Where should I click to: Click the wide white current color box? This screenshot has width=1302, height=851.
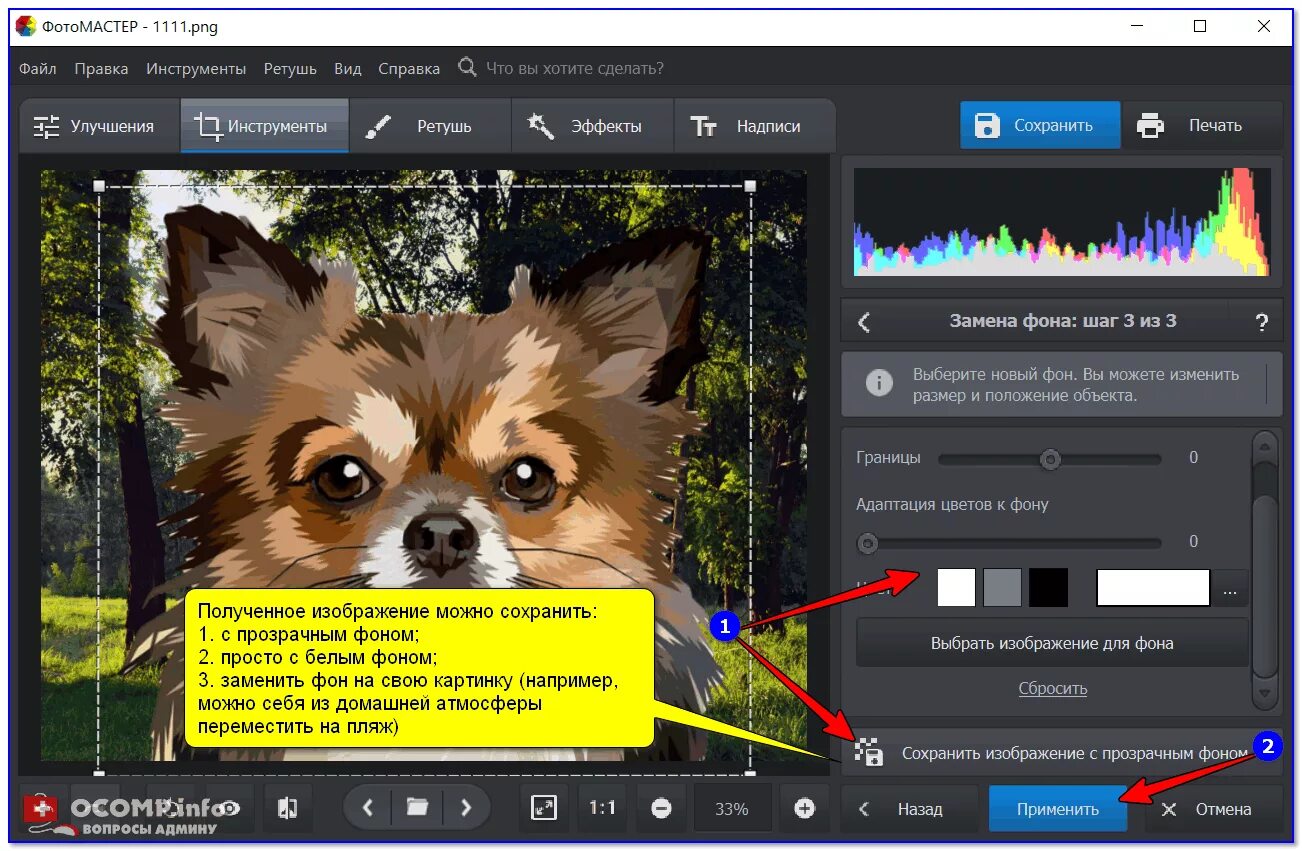pos(1153,588)
